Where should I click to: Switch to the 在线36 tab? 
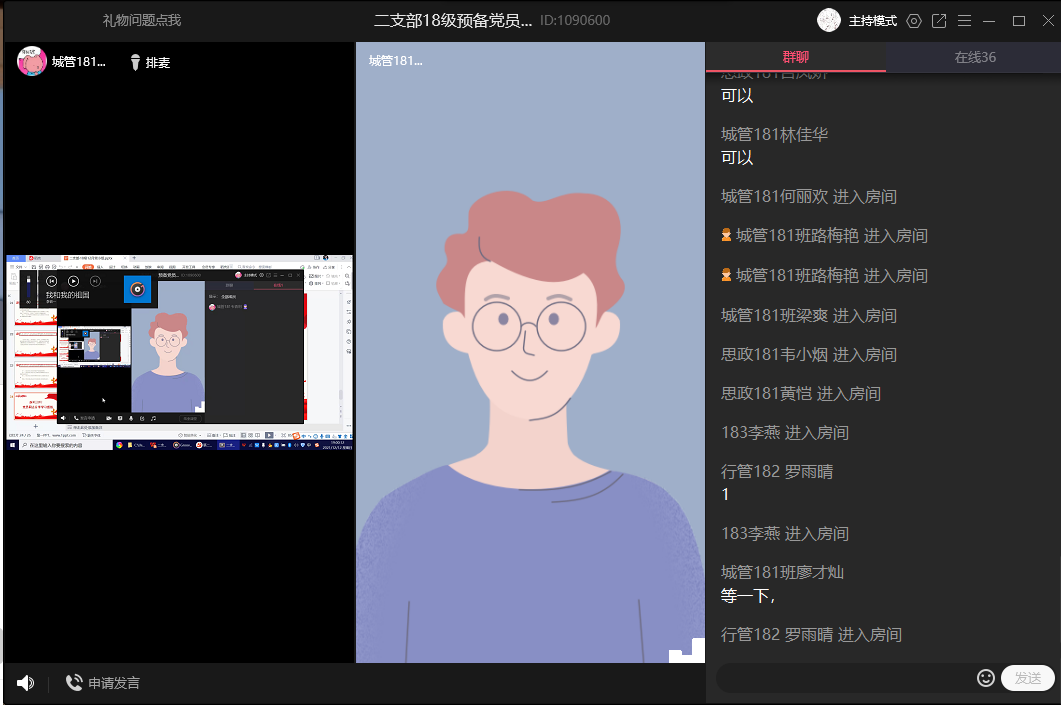point(974,57)
